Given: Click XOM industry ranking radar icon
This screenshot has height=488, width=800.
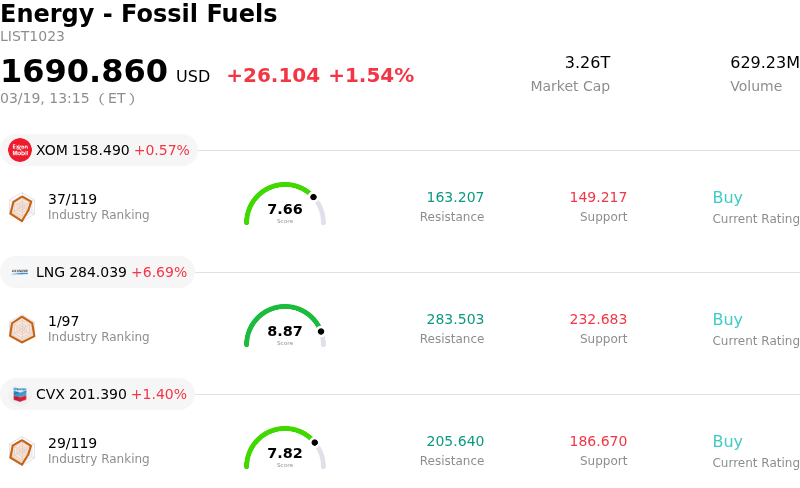Looking at the screenshot, I should click(21, 207).
